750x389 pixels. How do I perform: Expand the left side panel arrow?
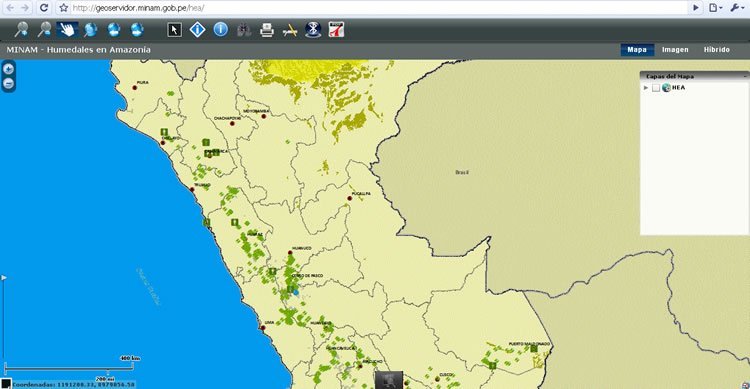[x=4, y=278]
